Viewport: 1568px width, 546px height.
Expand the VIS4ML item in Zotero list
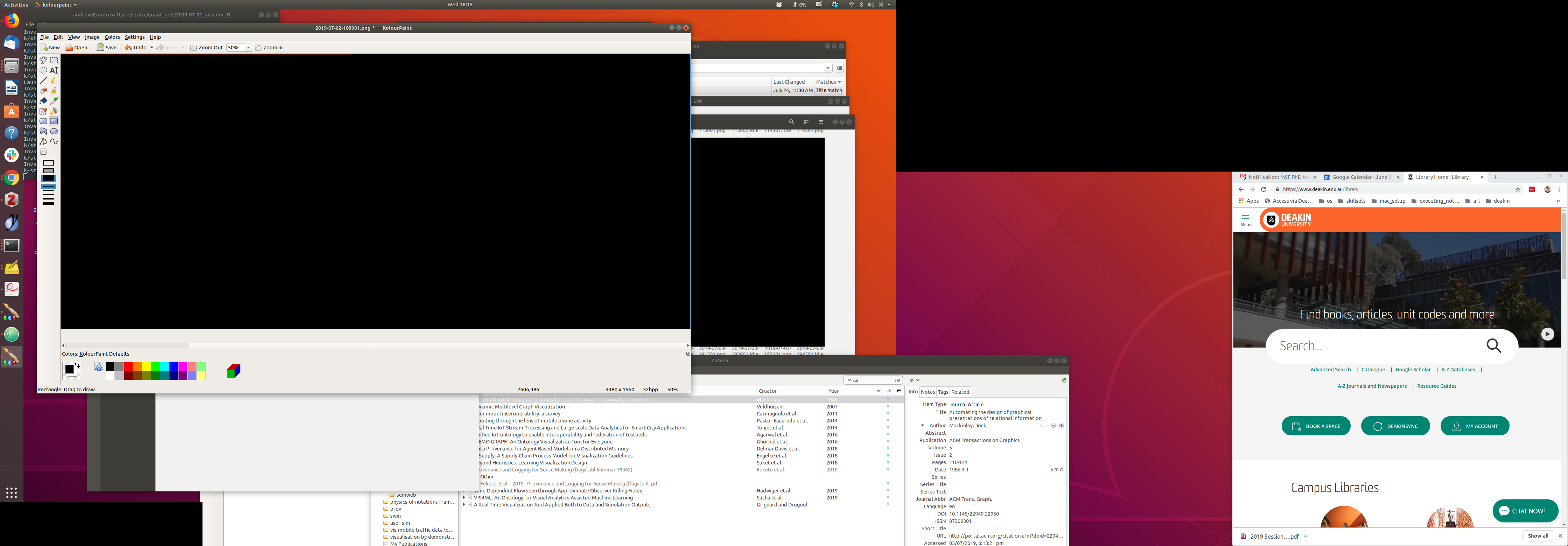click(464, 498)
